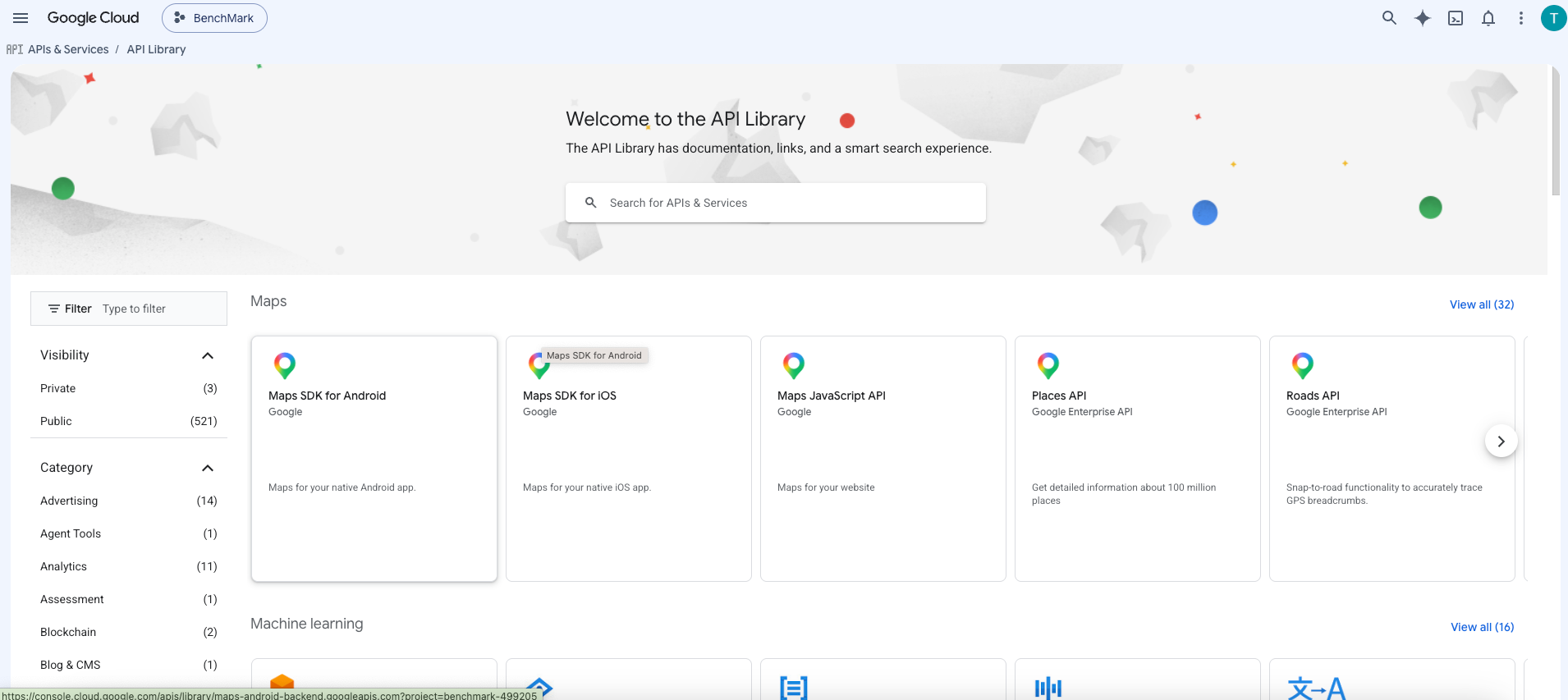
Task: Click the Roads API pin icon
Action: coord(1303,365)
